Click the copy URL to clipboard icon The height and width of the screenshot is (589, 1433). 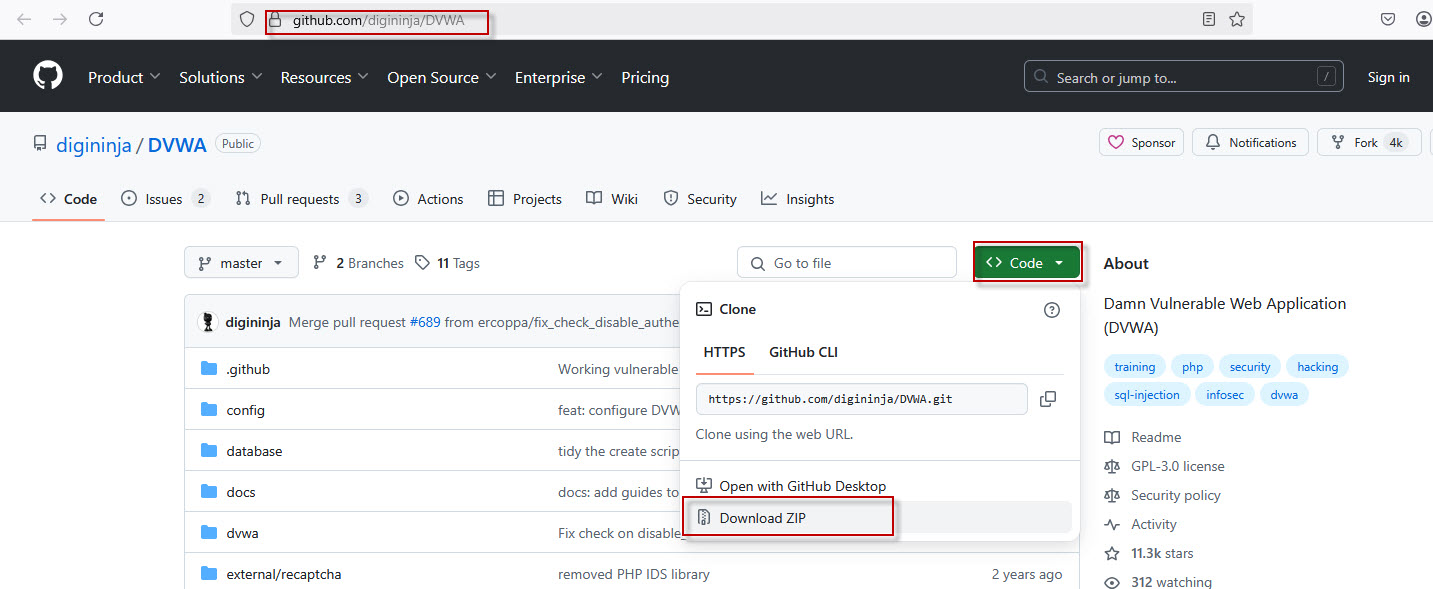pyautogui.click(x=1048, y=399)
